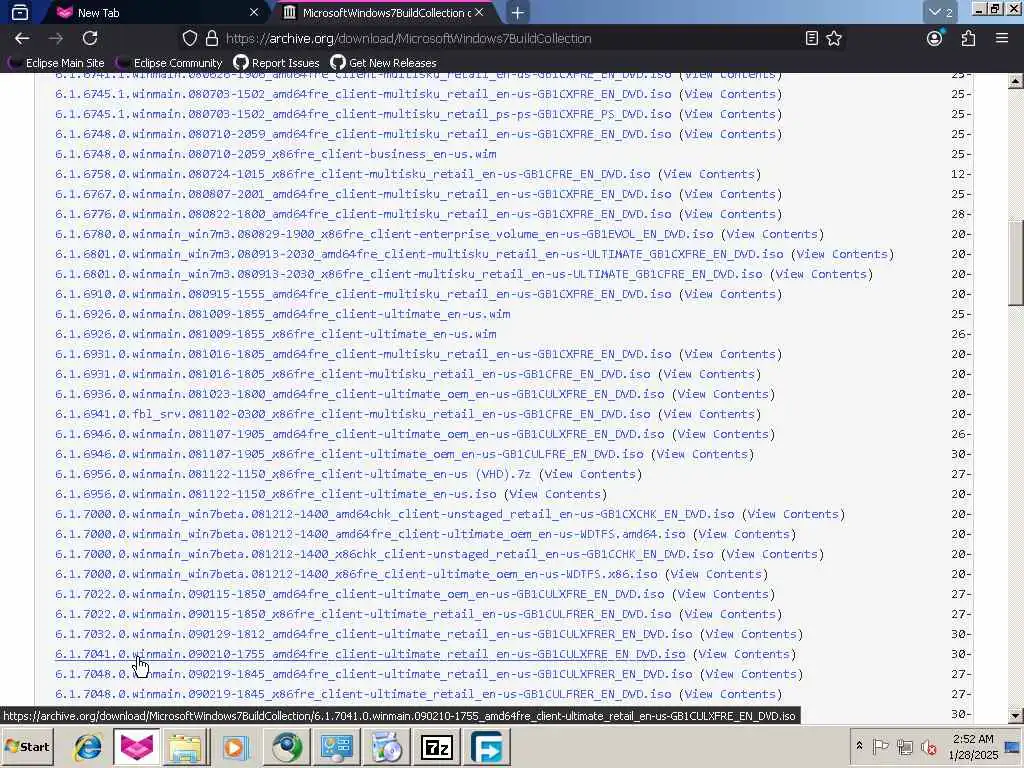View Contents of 6.1.7000.0 WDTFS.amd64.iso

pyautogui.click(x=744, y=534)
